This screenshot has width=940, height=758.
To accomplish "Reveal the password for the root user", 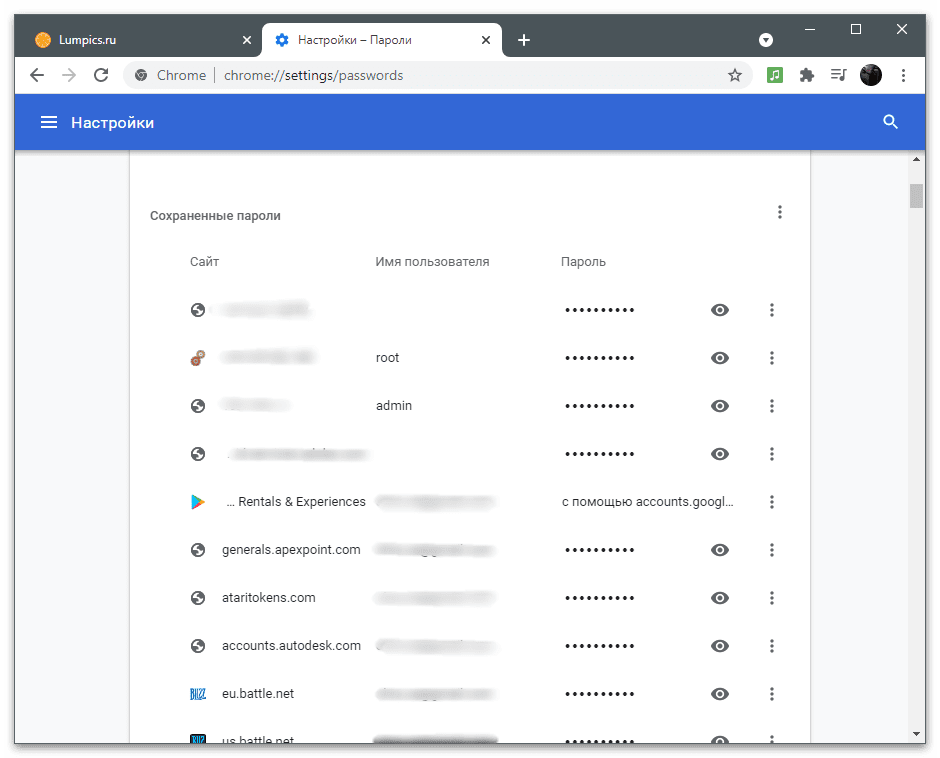I will [x=719, y=358].
